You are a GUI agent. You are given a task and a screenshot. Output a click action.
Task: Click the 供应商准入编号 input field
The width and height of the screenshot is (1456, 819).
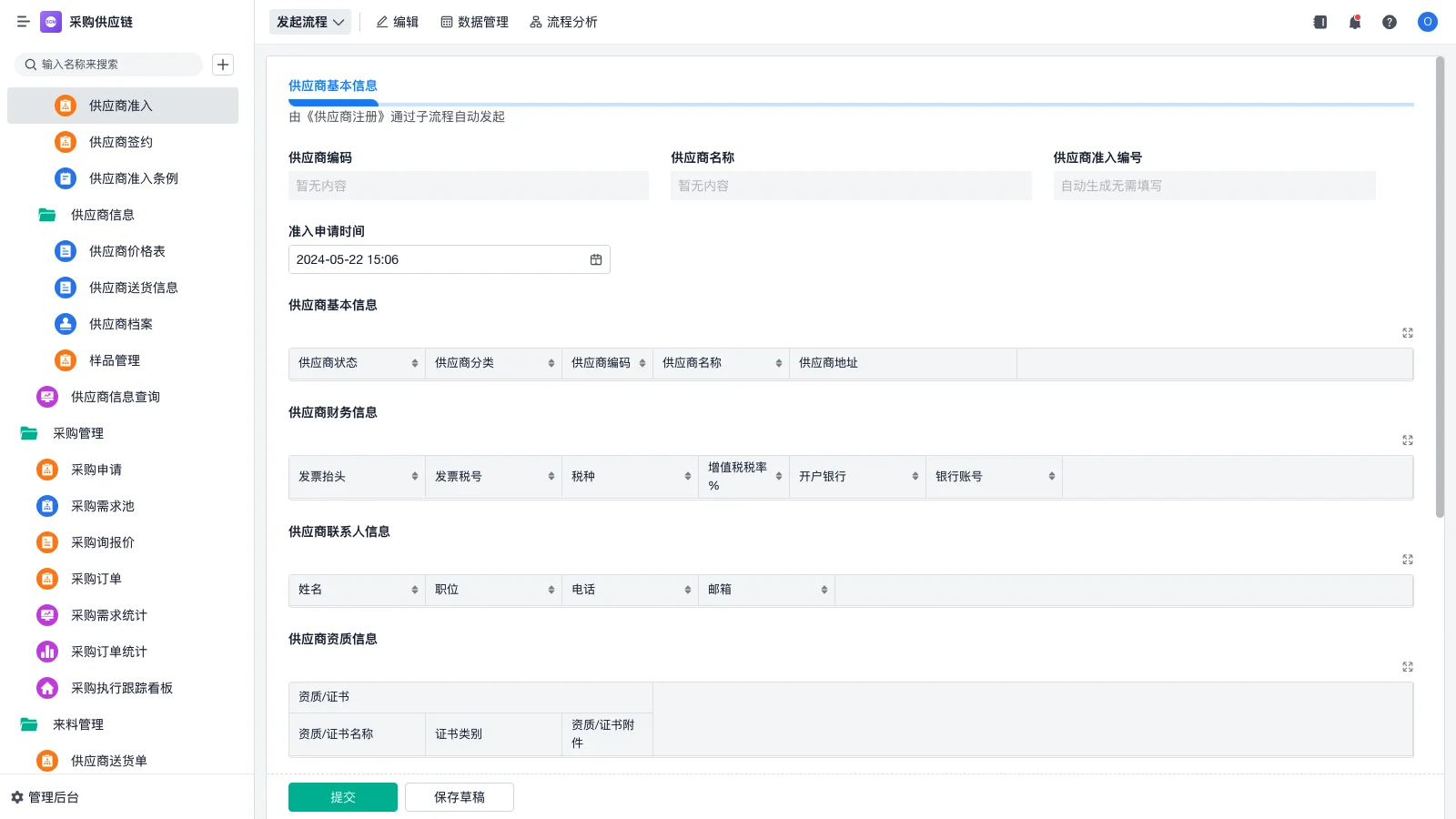point(1215,186)
